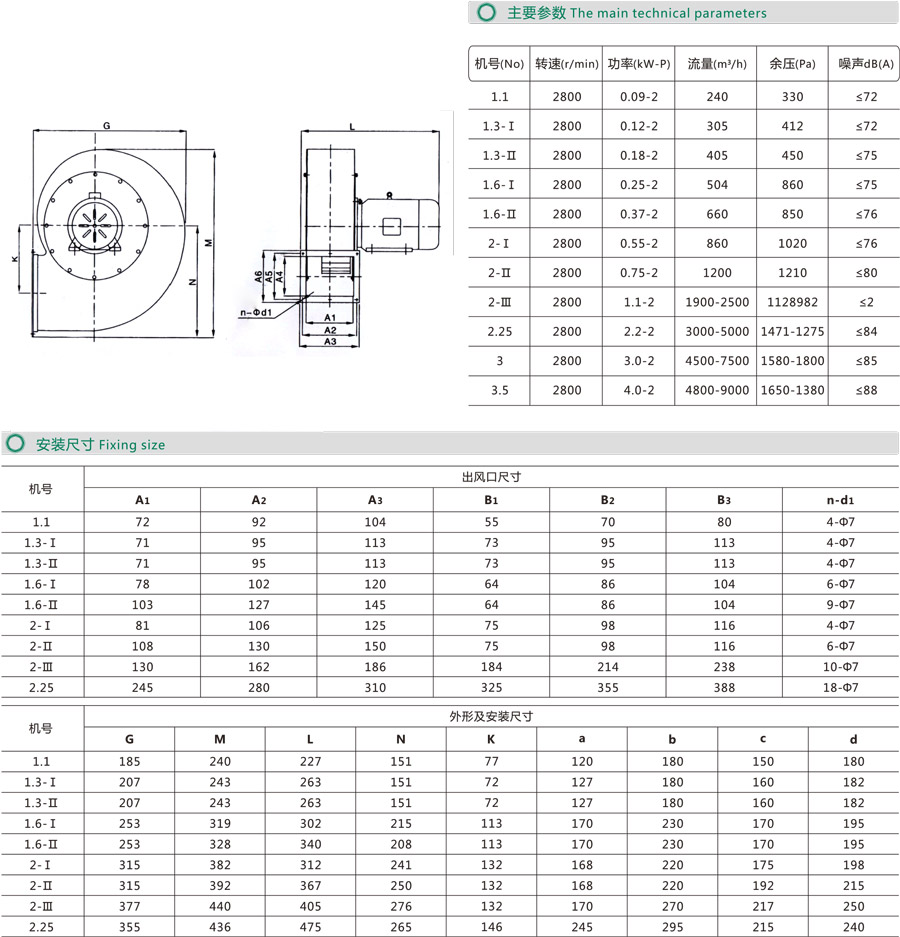Click the 噪声dB(A) column header

pyautogui.click(x=866, y=64)
